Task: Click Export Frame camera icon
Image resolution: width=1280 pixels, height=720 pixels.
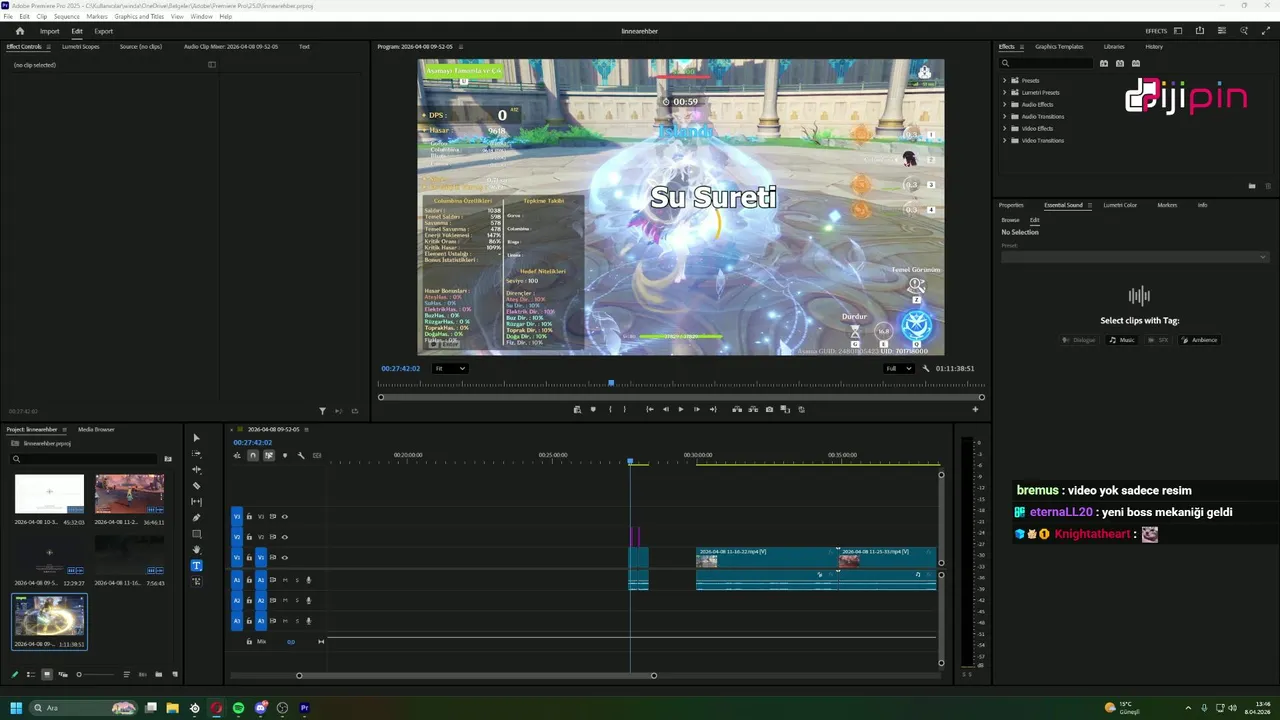Action: (x=769, y=409)
